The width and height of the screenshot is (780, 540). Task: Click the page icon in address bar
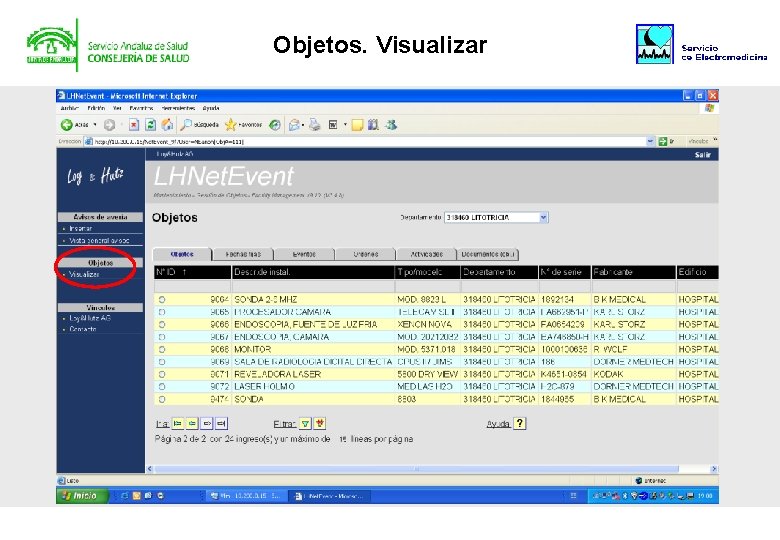89,142
